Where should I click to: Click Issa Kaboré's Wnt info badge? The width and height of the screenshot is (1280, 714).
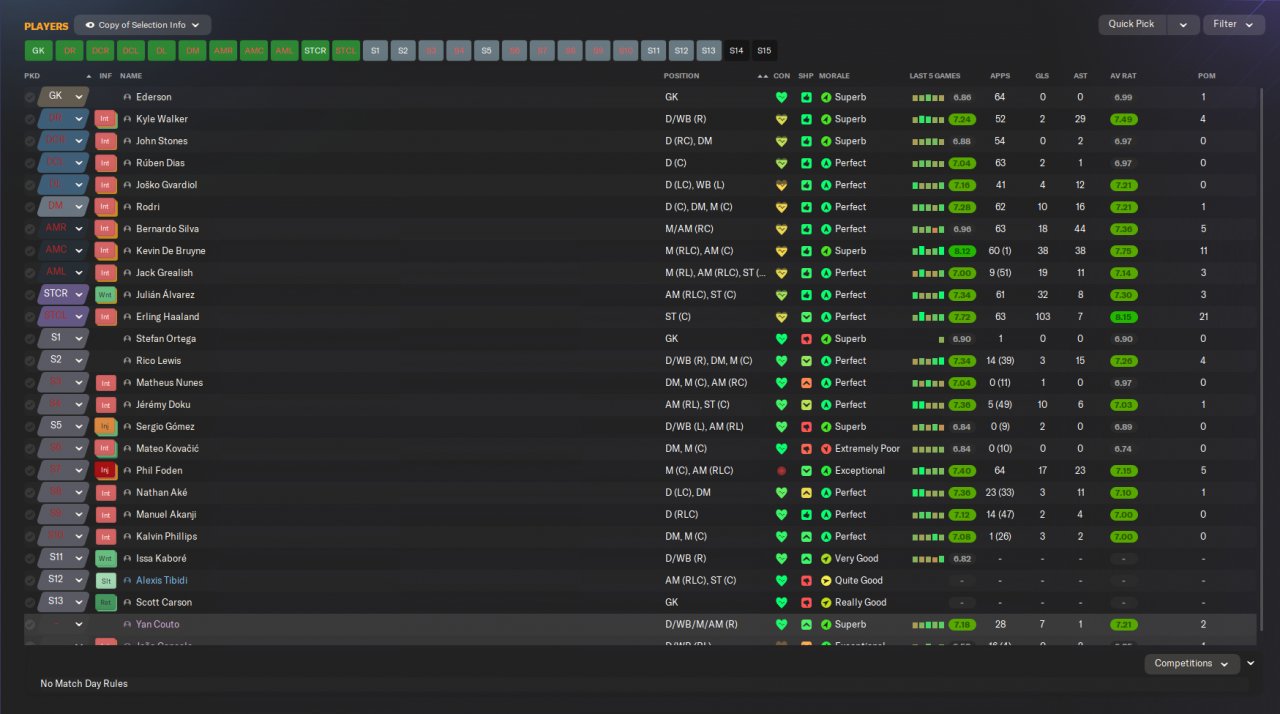pos(105,559)
